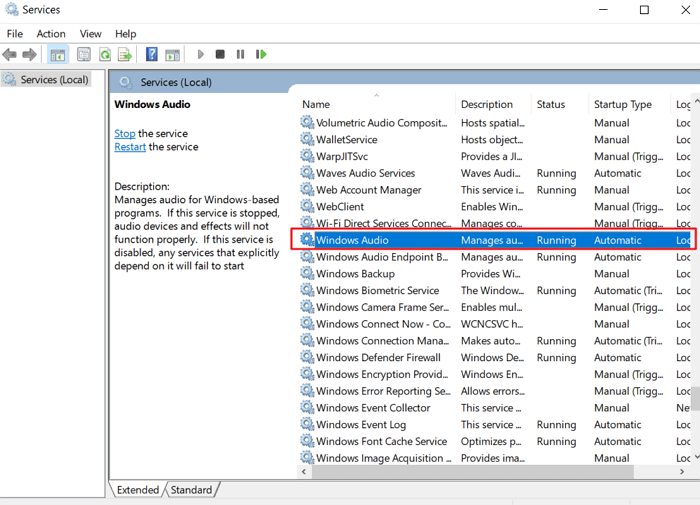
Task: Click the Automatic startup type of Windows Audio
Action: [617, 240]
